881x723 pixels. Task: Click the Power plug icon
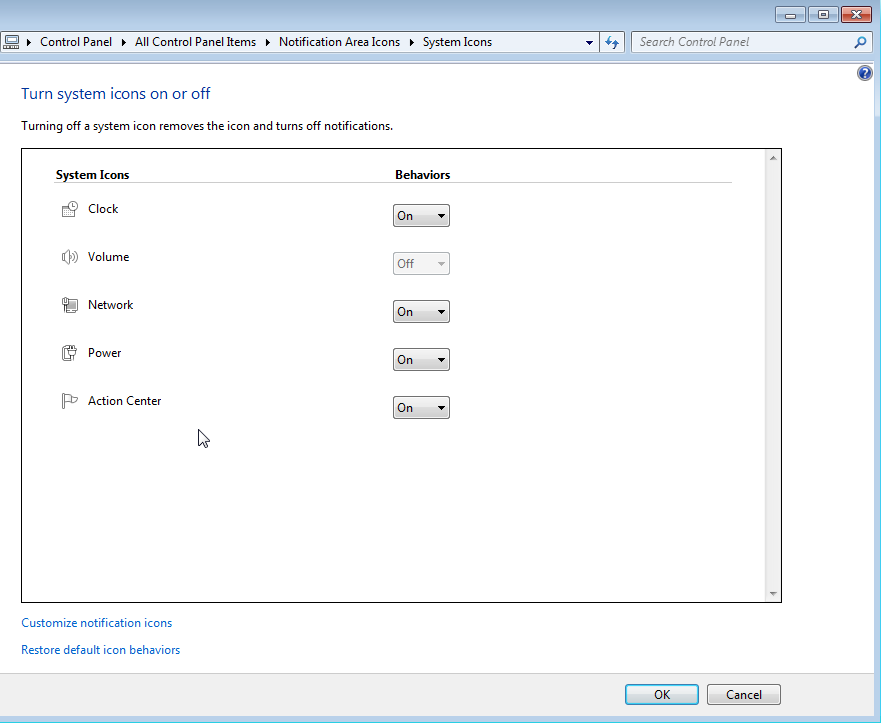pos(69,352)
